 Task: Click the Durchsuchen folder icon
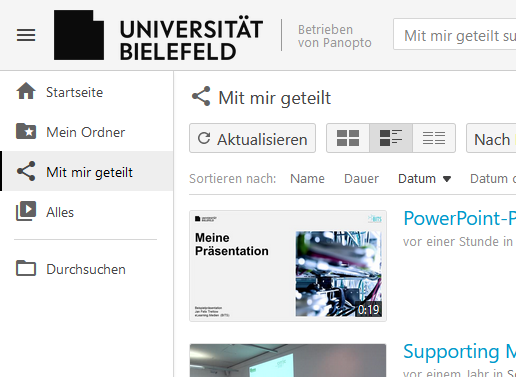26,268
